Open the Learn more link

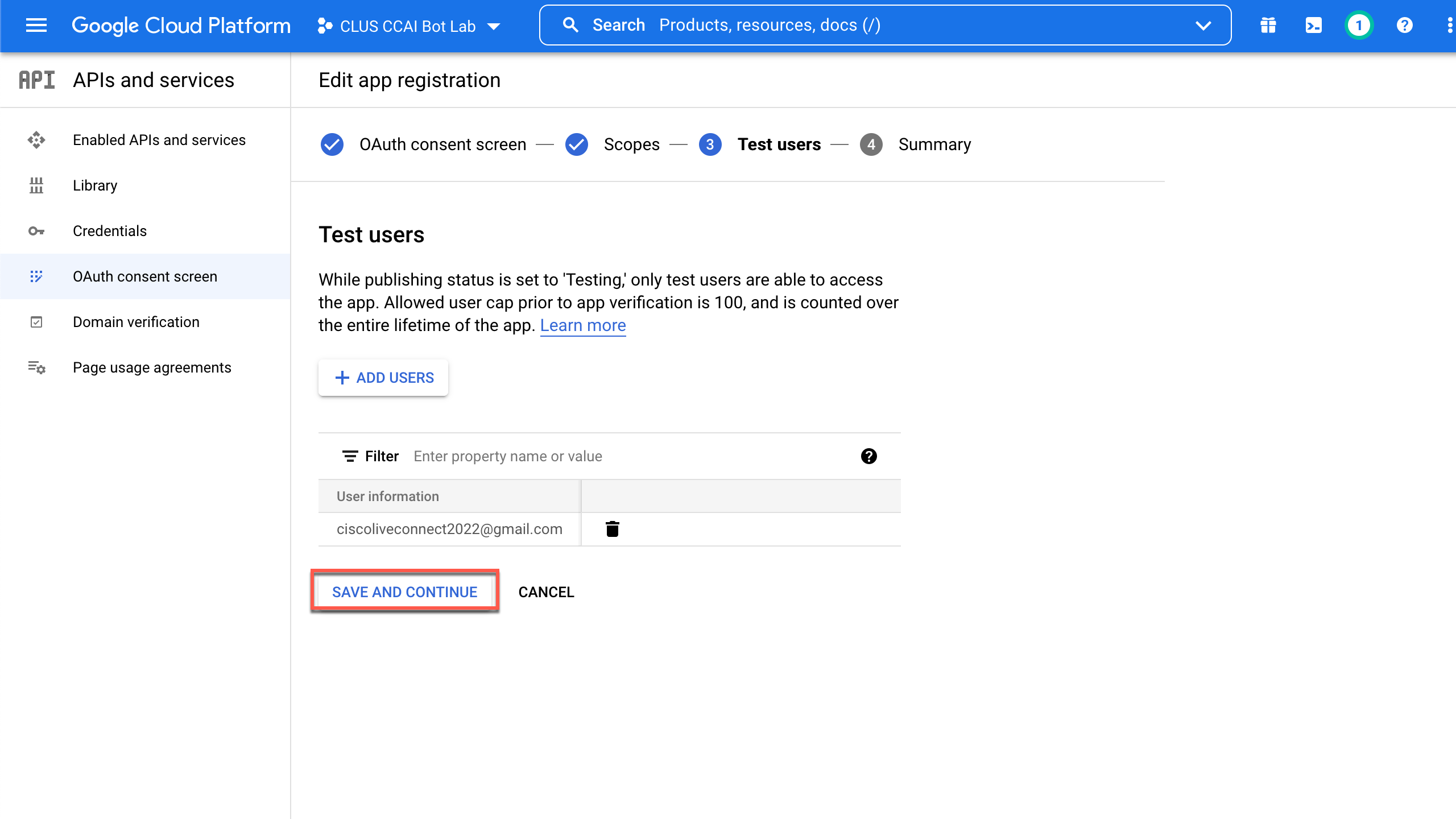coord(583,325)
